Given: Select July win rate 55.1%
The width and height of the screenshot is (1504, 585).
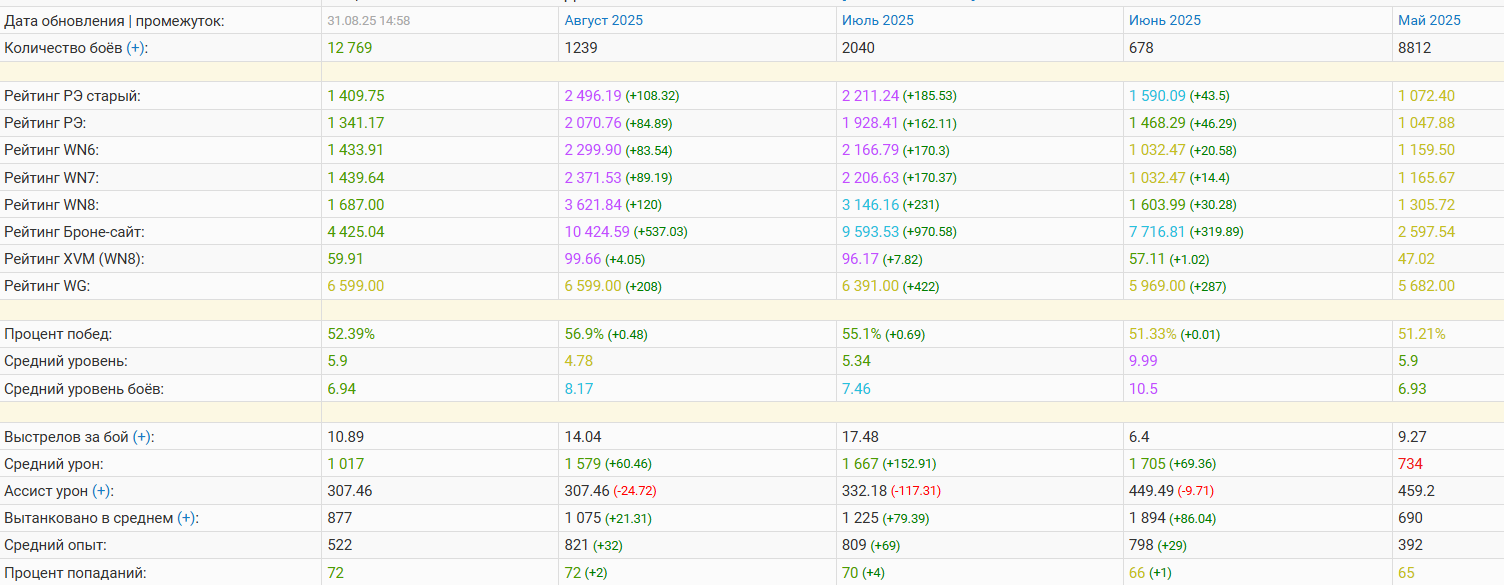Looking at the screenshot, I should tap(861, 334).
